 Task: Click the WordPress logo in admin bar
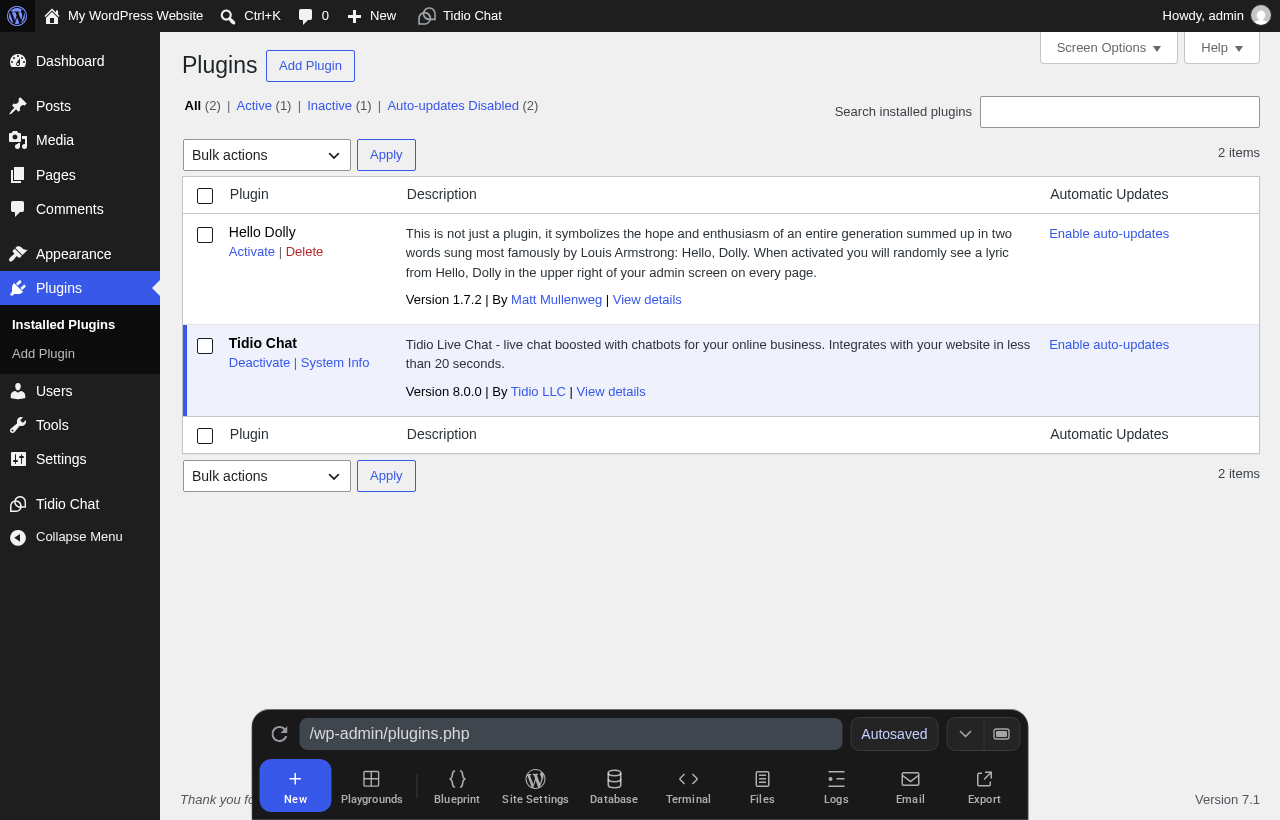click(x=17, y=16)
